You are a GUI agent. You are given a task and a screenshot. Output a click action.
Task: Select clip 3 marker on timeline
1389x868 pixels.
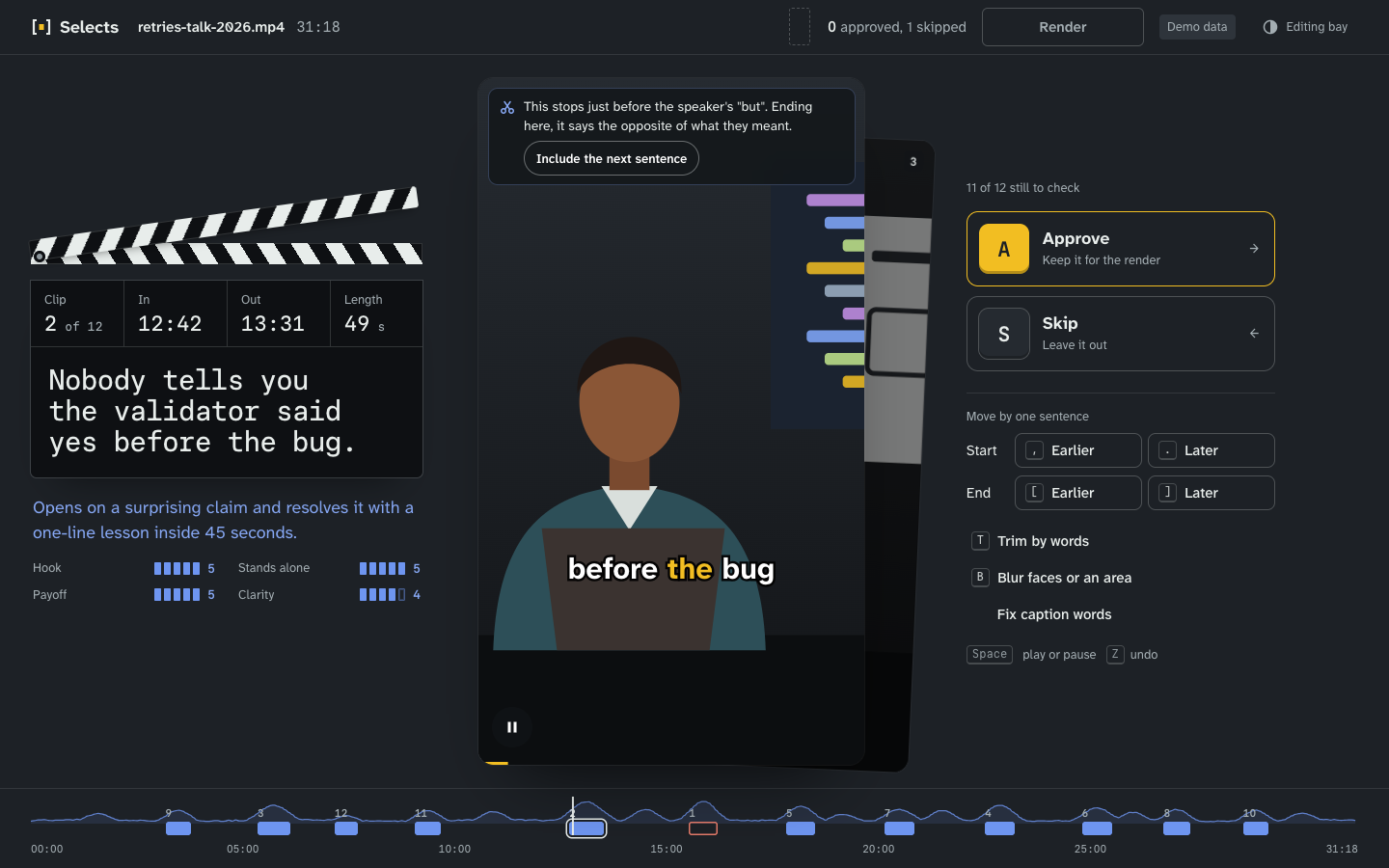point(274,828)
